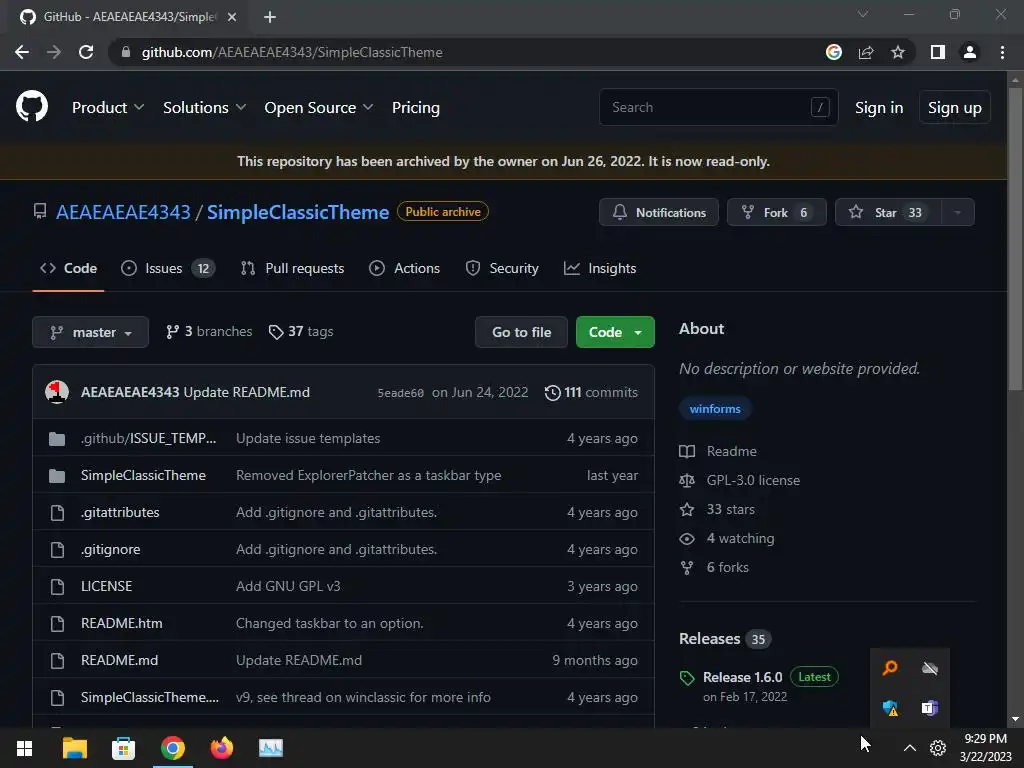
Task: Click the Sign up button
Action: point(955,108)
